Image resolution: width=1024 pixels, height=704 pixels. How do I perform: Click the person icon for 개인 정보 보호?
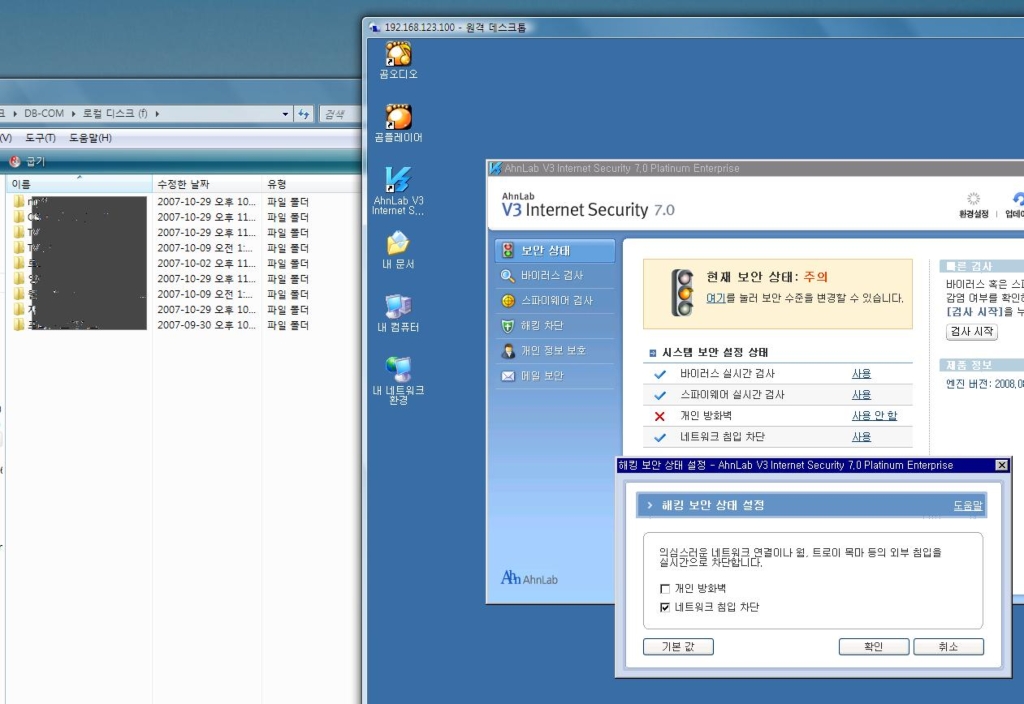(x=507, y=351)
